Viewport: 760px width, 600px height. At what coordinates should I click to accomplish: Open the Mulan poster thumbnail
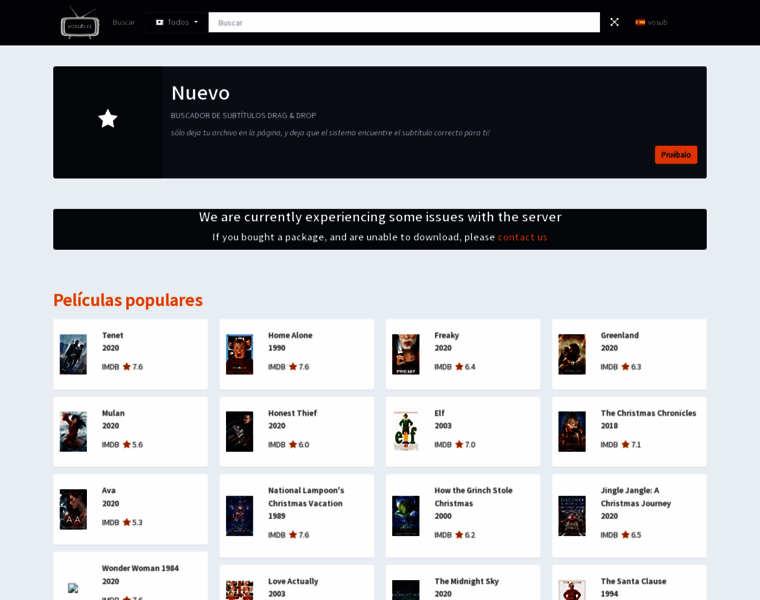pos(73,432)
